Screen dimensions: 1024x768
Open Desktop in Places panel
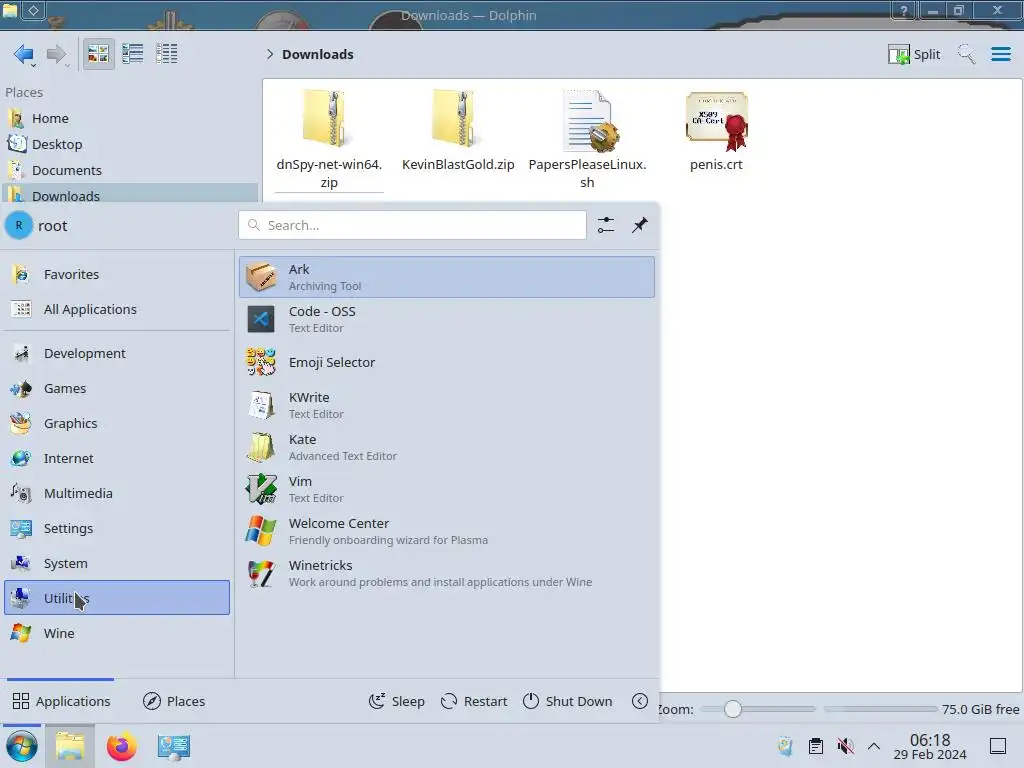(x=129, y=144)
